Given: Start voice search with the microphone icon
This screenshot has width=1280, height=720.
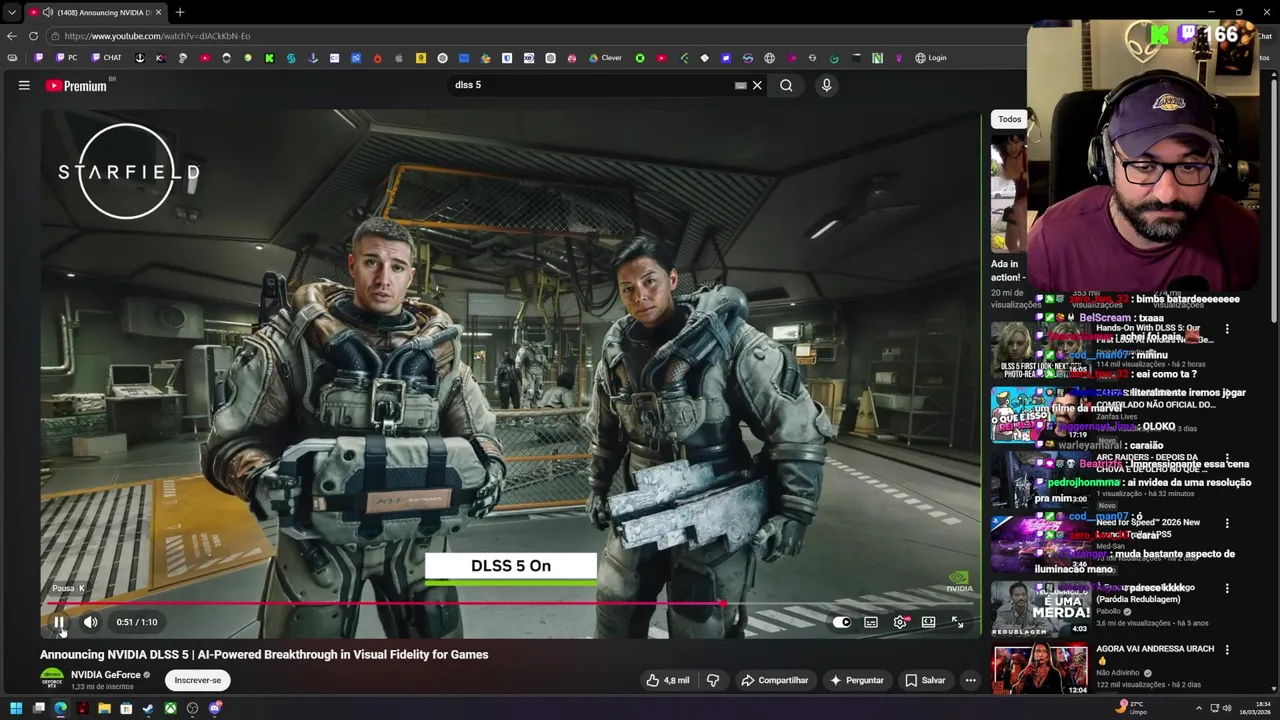Looking at the screenshot, I should pyautogui.click(x=826, y=85).
